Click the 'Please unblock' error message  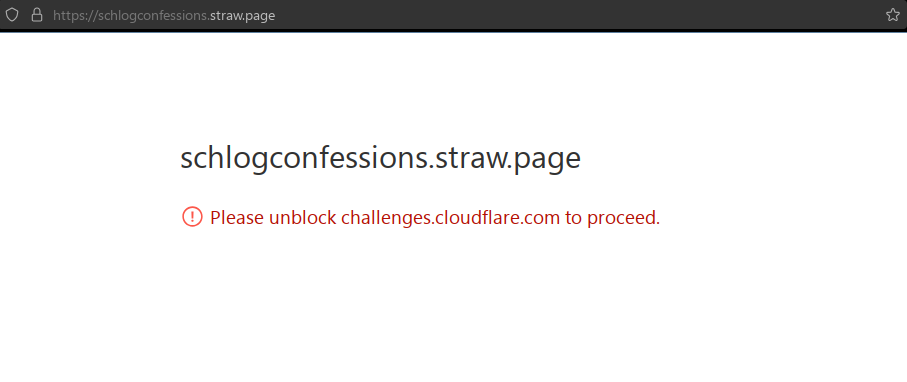[434, 218]
